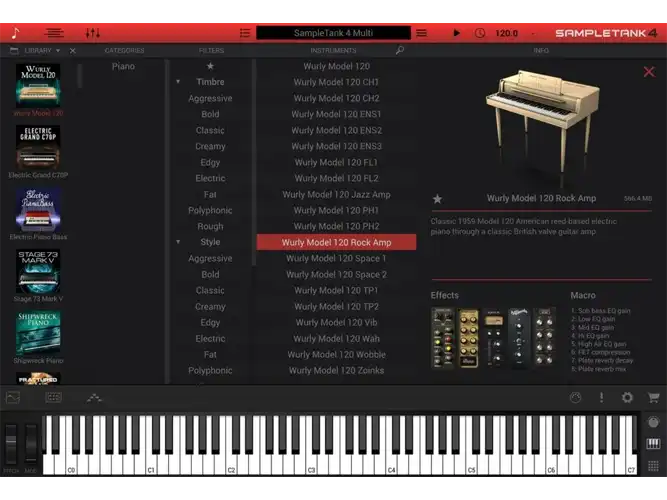
Task: Toggle the Classic filter under Style
Action: pos(210,291)
